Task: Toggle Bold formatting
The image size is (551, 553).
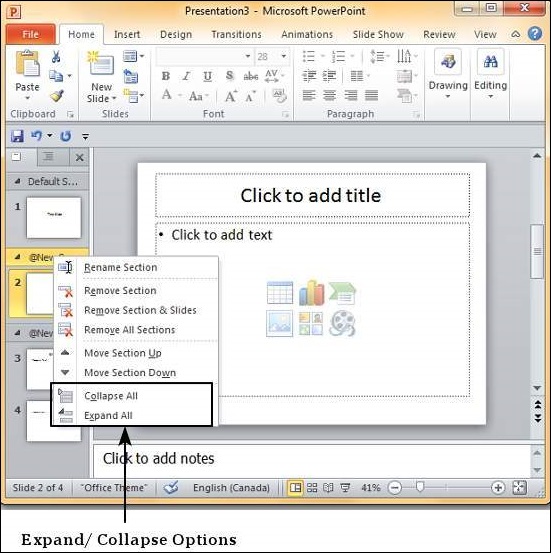Action: pos(165,76)
